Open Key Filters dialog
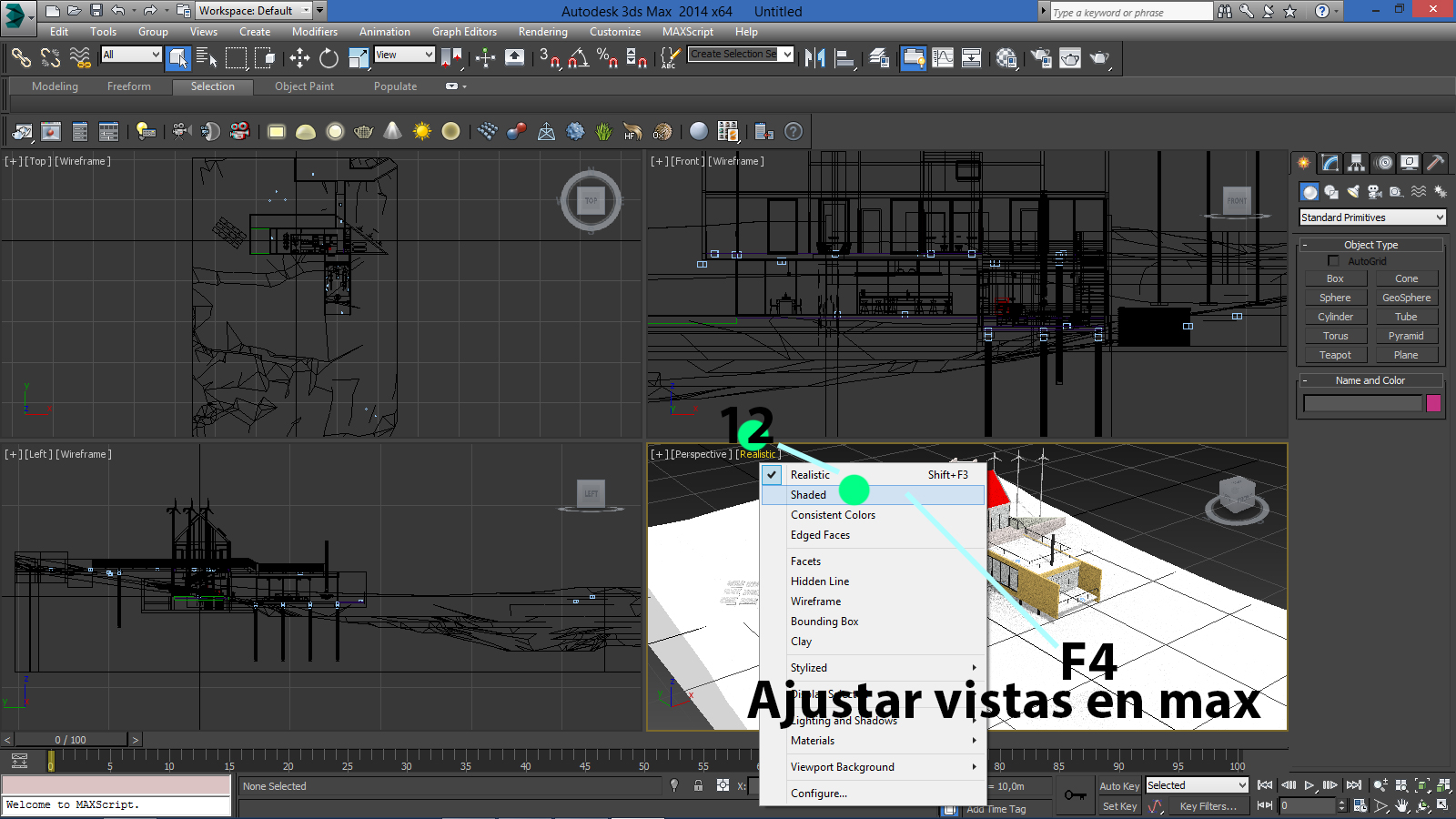1456x819 pixels. pyautogui.click(x=1208, y=806)
